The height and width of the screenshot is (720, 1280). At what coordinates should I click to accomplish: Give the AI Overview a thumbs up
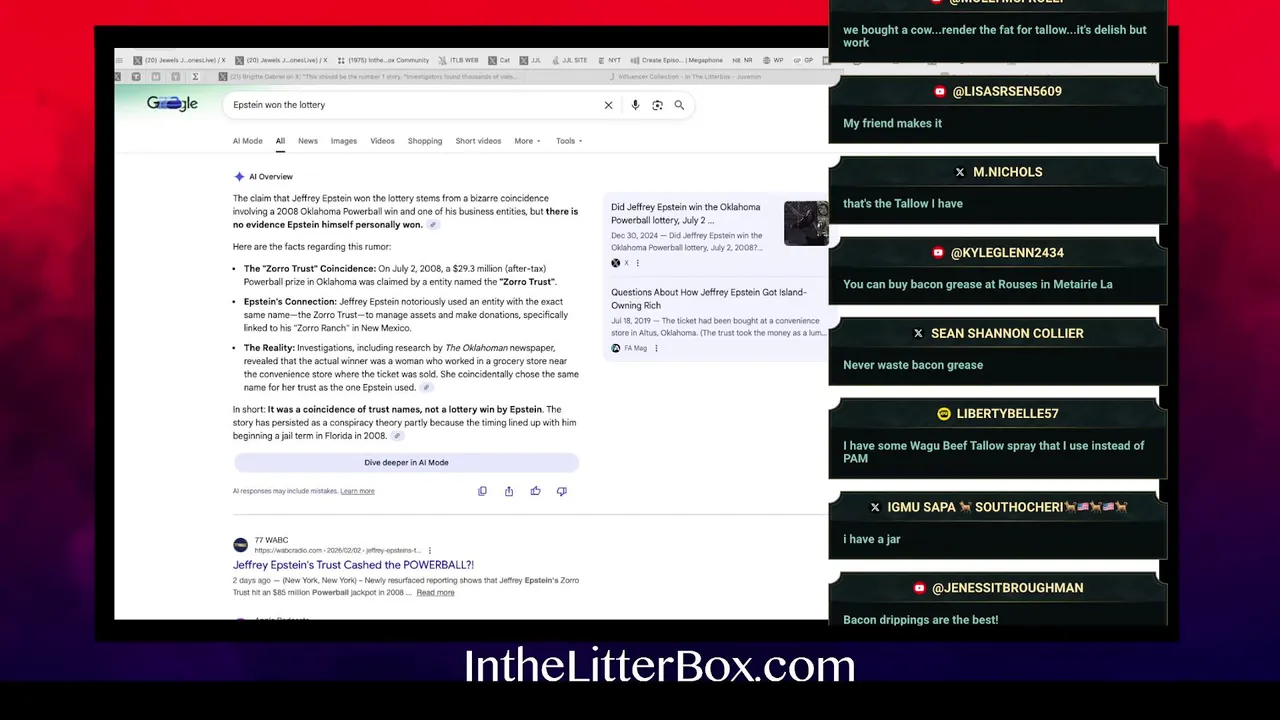(x=535, y=491)
